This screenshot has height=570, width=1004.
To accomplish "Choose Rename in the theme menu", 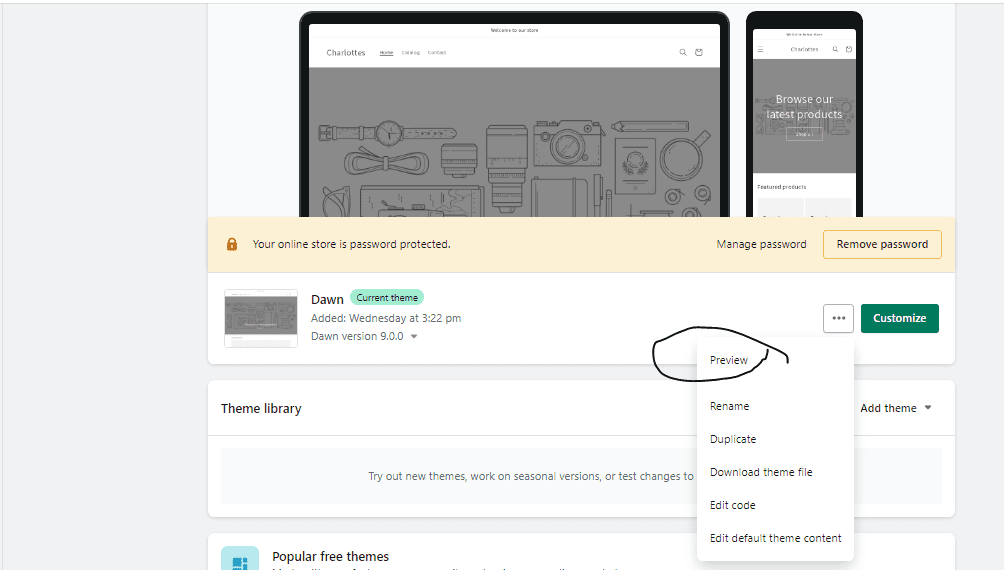I will tap(729, 406).
